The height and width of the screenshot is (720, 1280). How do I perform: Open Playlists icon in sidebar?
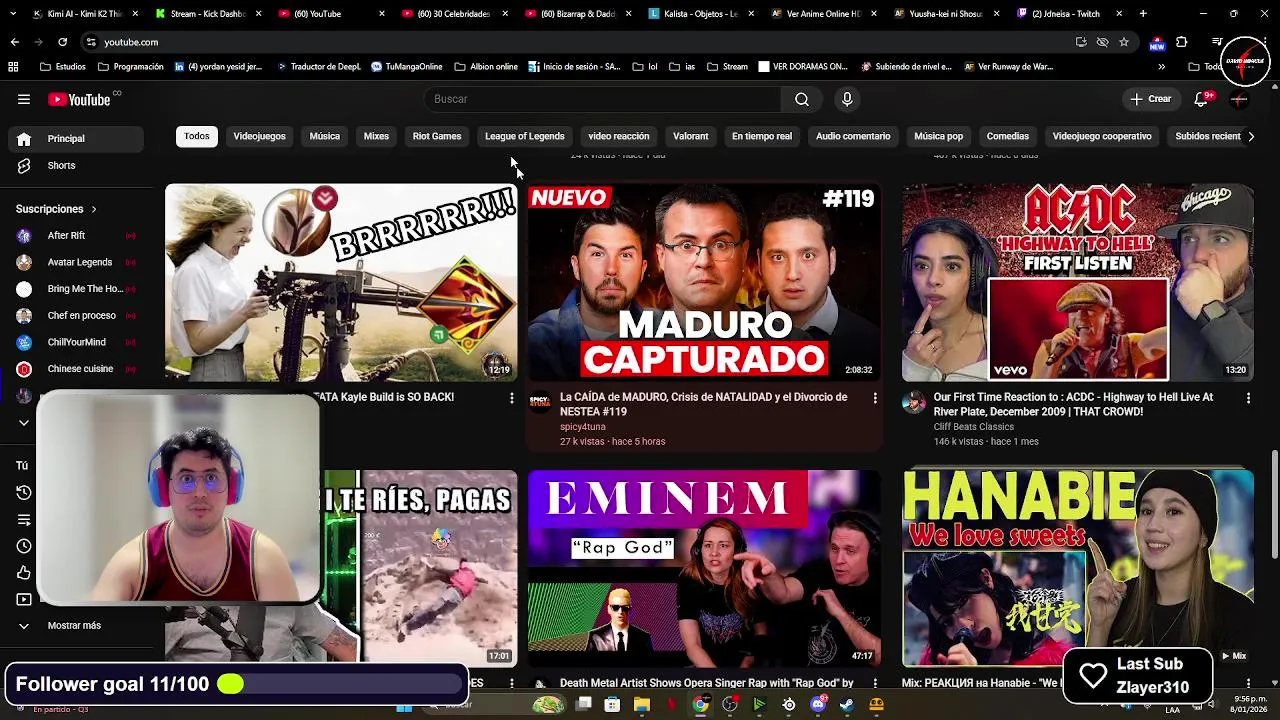click(x=24, y=519)
